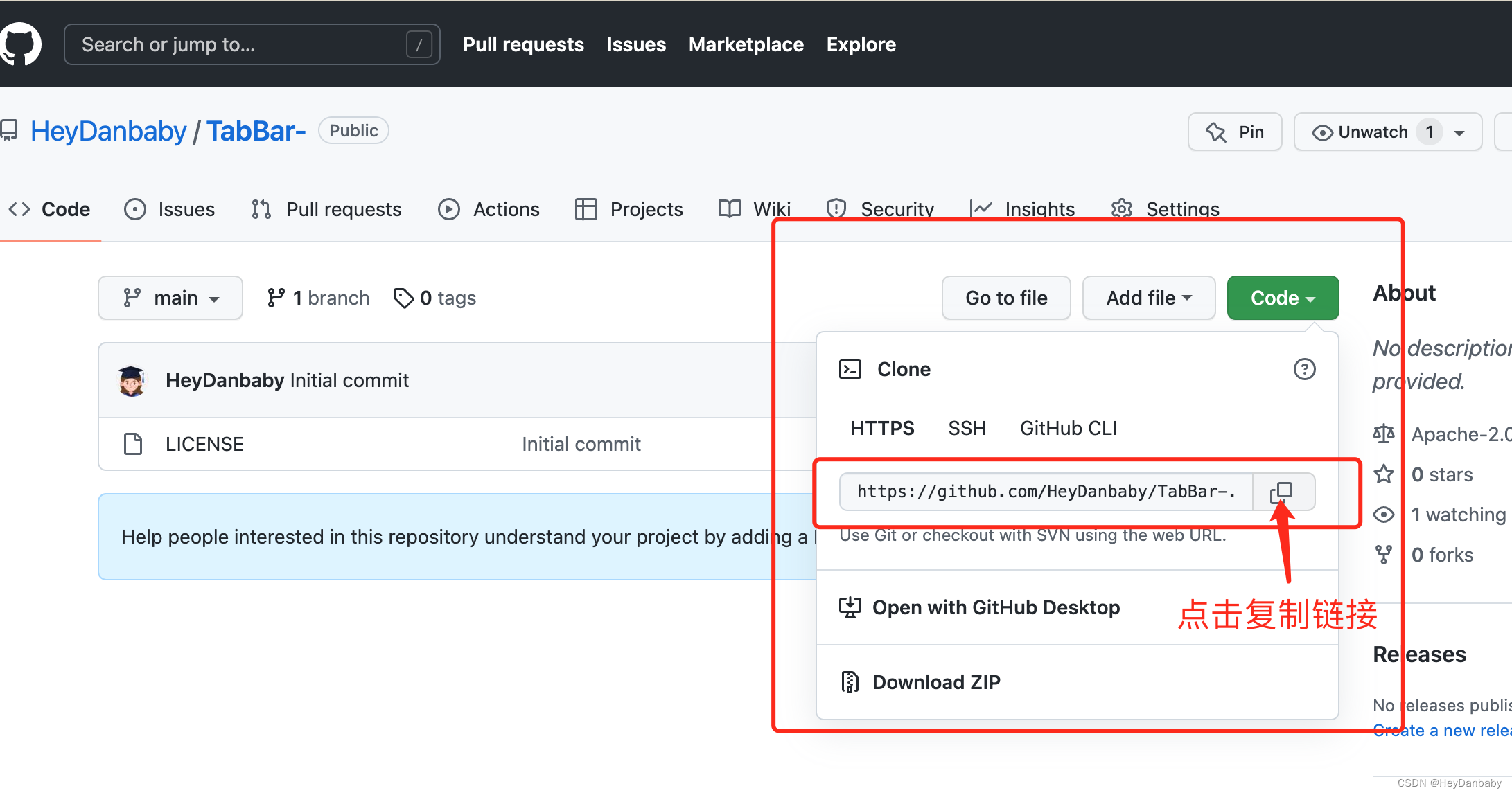Image resolution: width=1512 pixels, height=795 pixels.
Task: Open Pull requests in top navigation
Action: point(523,44)
